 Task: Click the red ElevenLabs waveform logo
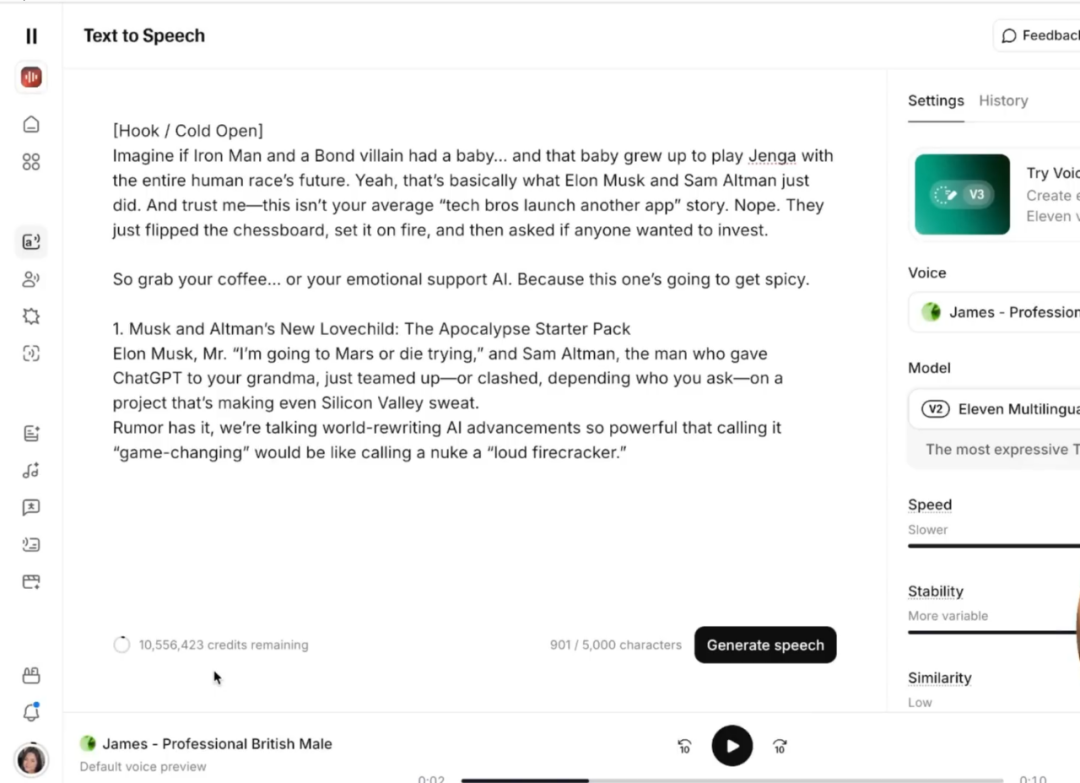coord(31,77)
